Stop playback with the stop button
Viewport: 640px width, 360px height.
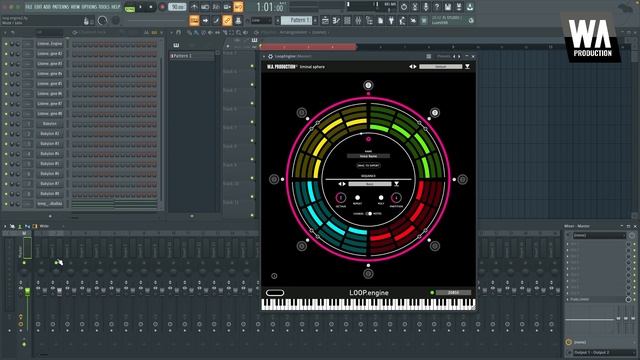point(151,7)
